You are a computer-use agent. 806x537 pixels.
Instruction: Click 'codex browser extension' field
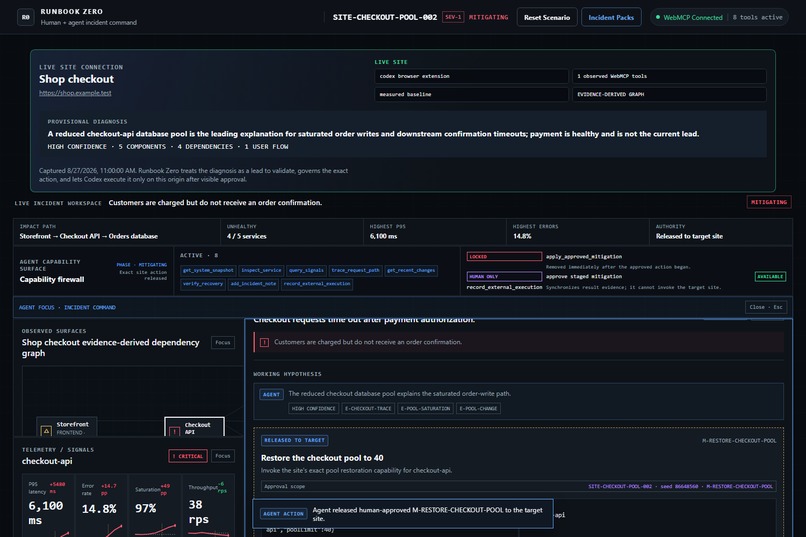tap(471, 76)
